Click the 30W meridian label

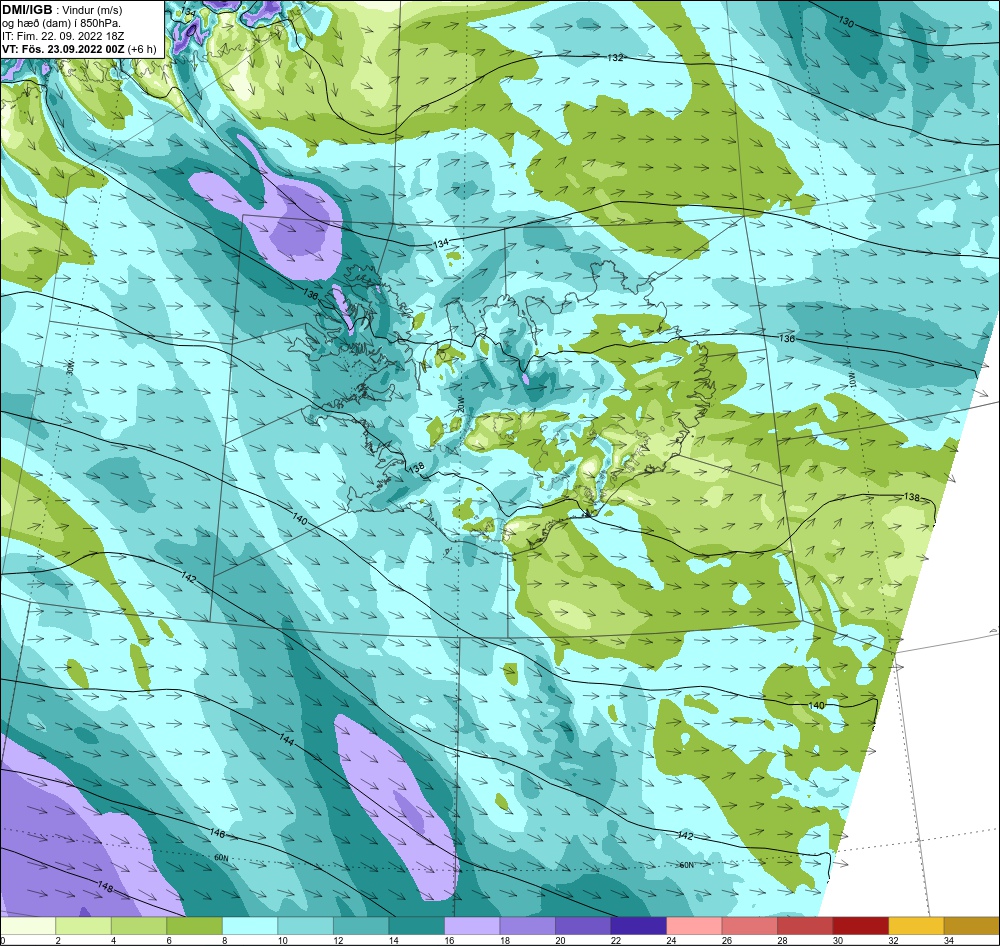pyautogui.click(x=70, y=367)
